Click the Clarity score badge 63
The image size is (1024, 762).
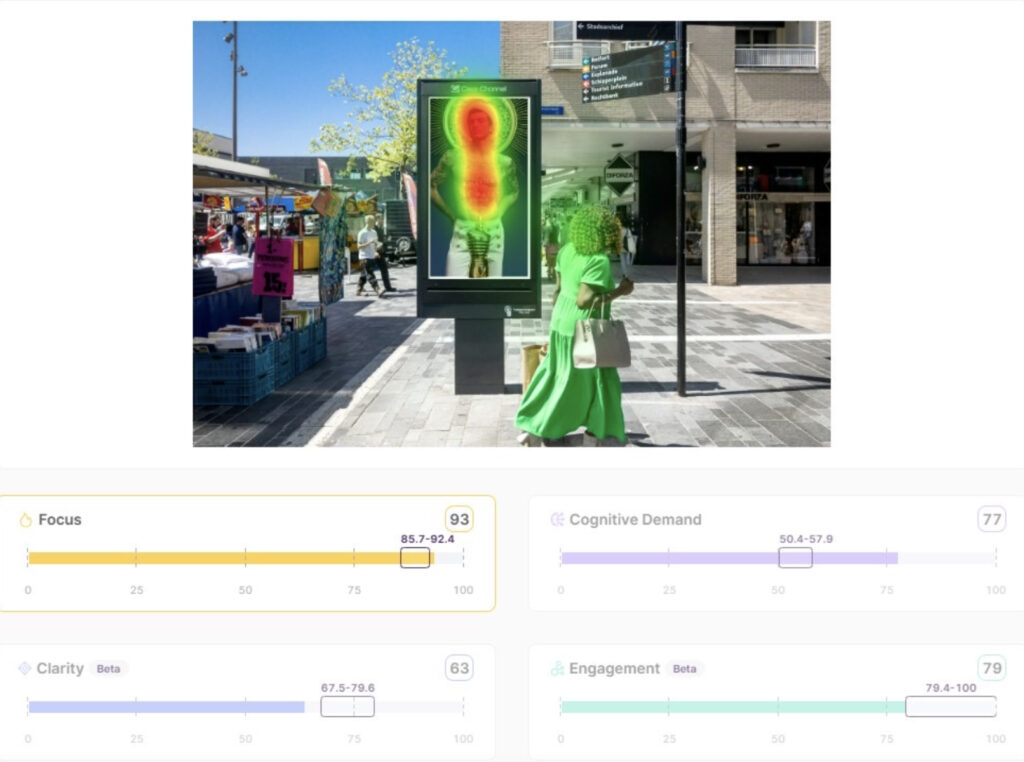point(459,668)
